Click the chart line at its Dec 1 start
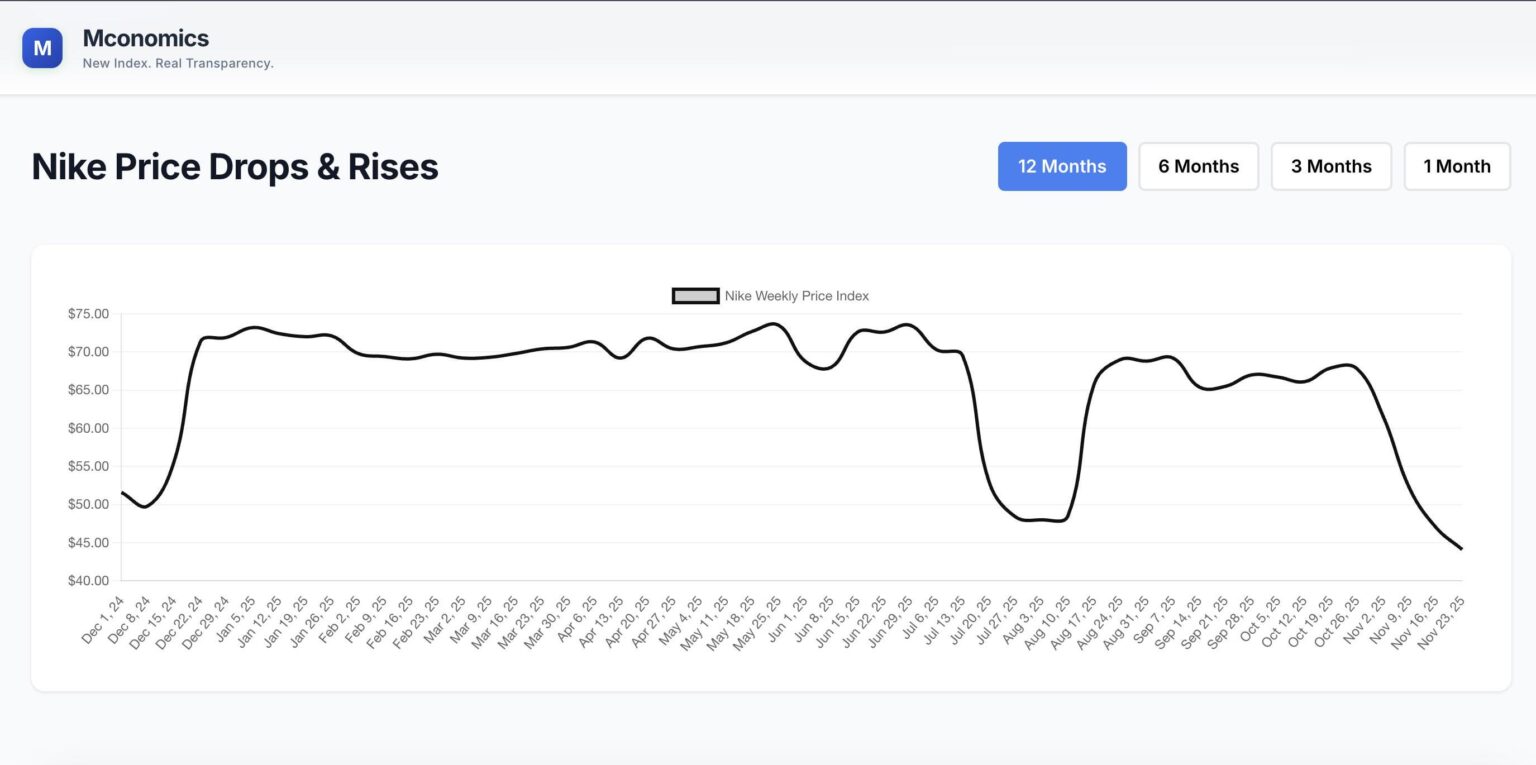 click(x=121, y=493)
